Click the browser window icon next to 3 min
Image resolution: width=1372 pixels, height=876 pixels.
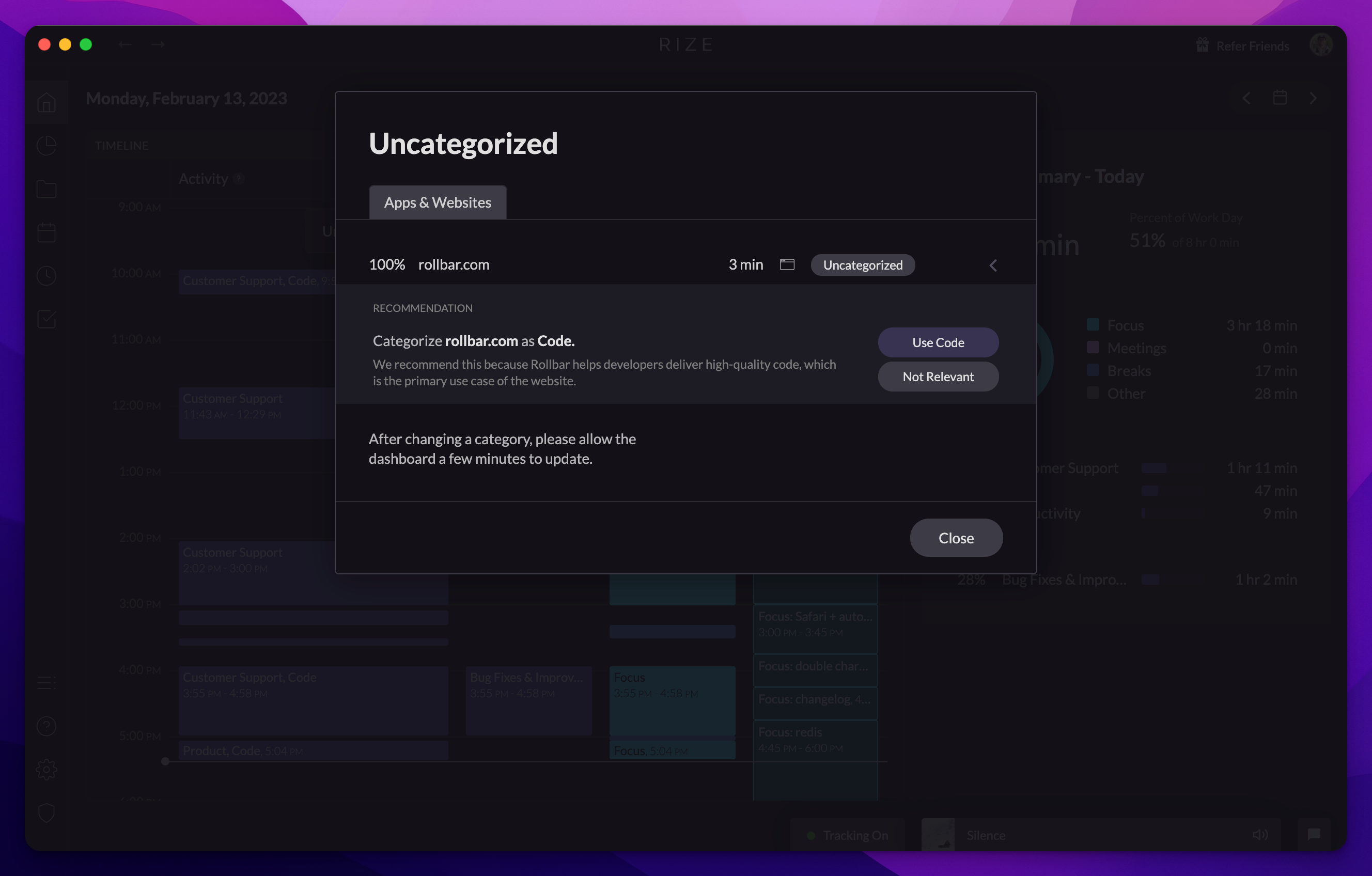(787, 264)
